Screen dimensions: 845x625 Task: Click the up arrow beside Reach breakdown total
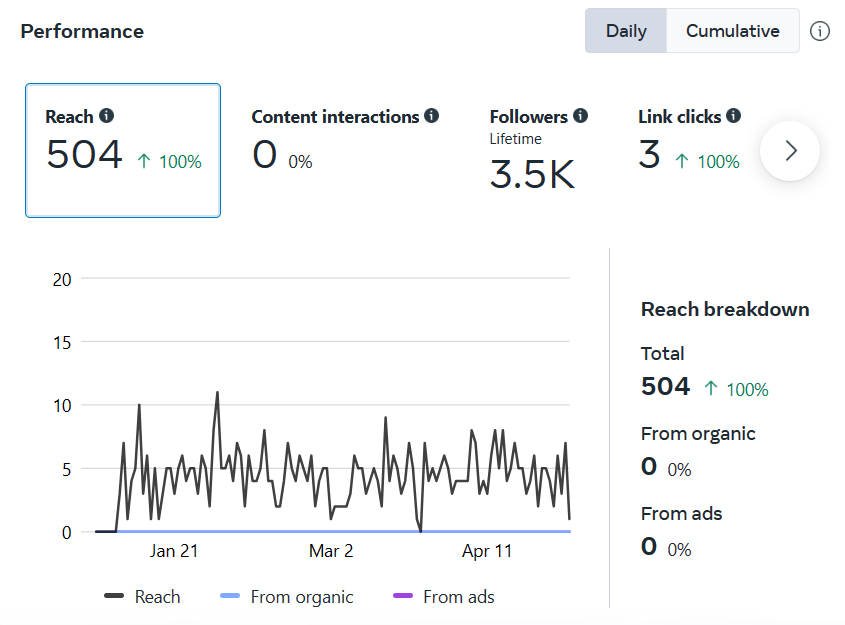click(711, 388)
